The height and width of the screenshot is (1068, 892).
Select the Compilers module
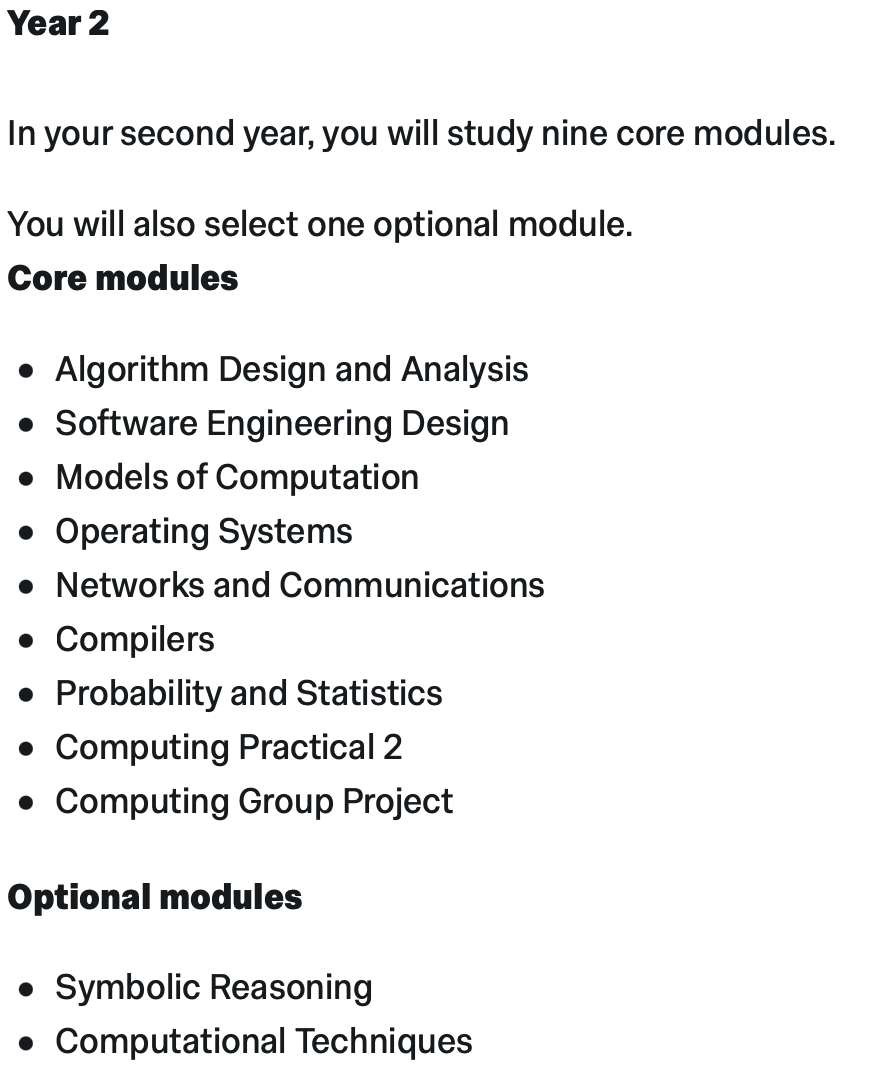135,640
